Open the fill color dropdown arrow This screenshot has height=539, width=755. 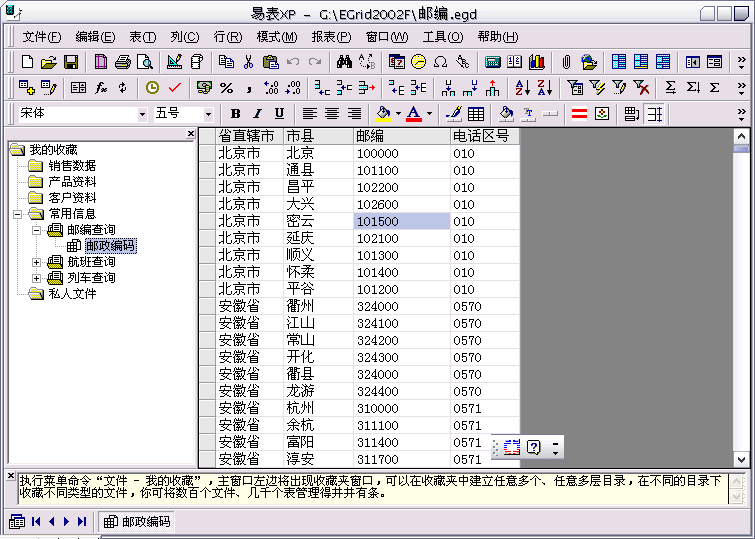pyautogui.click(x=398, y=114)
